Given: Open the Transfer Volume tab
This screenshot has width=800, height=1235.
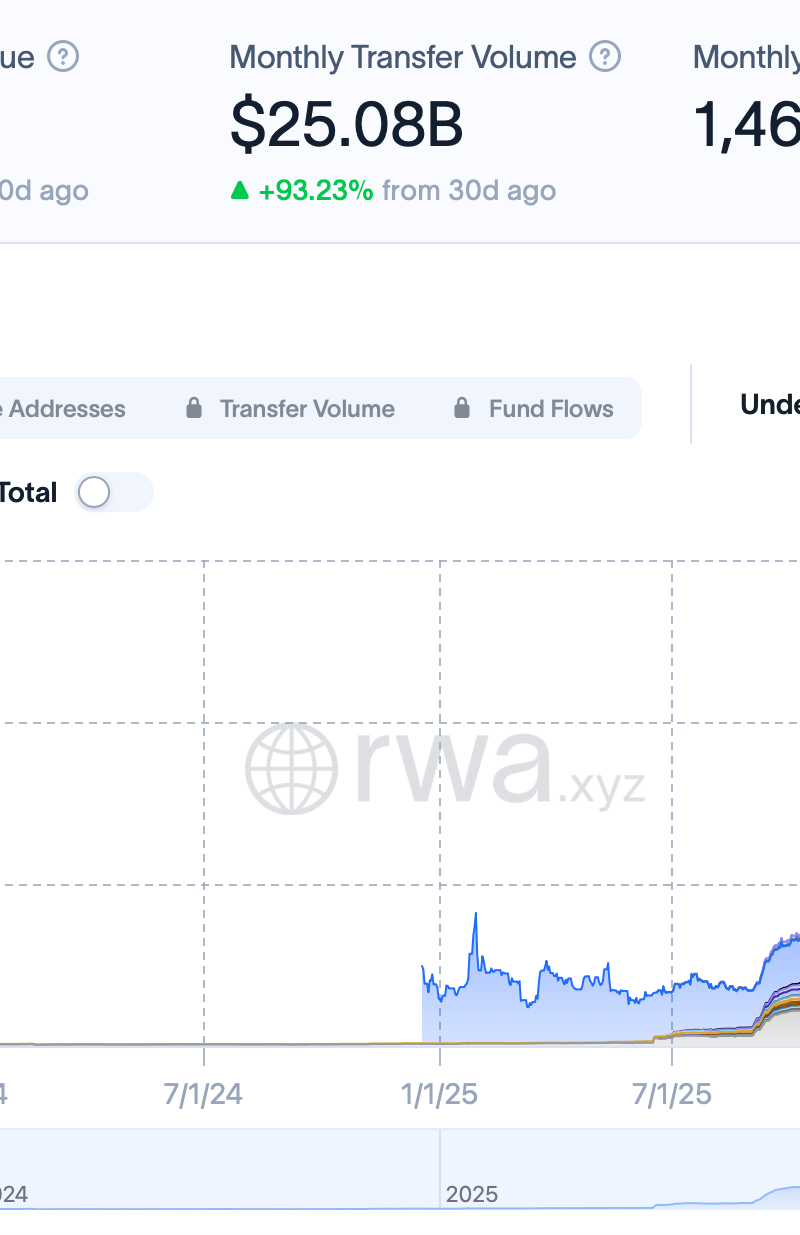Looking at the screenshot, I should click(x=290, y=408).
